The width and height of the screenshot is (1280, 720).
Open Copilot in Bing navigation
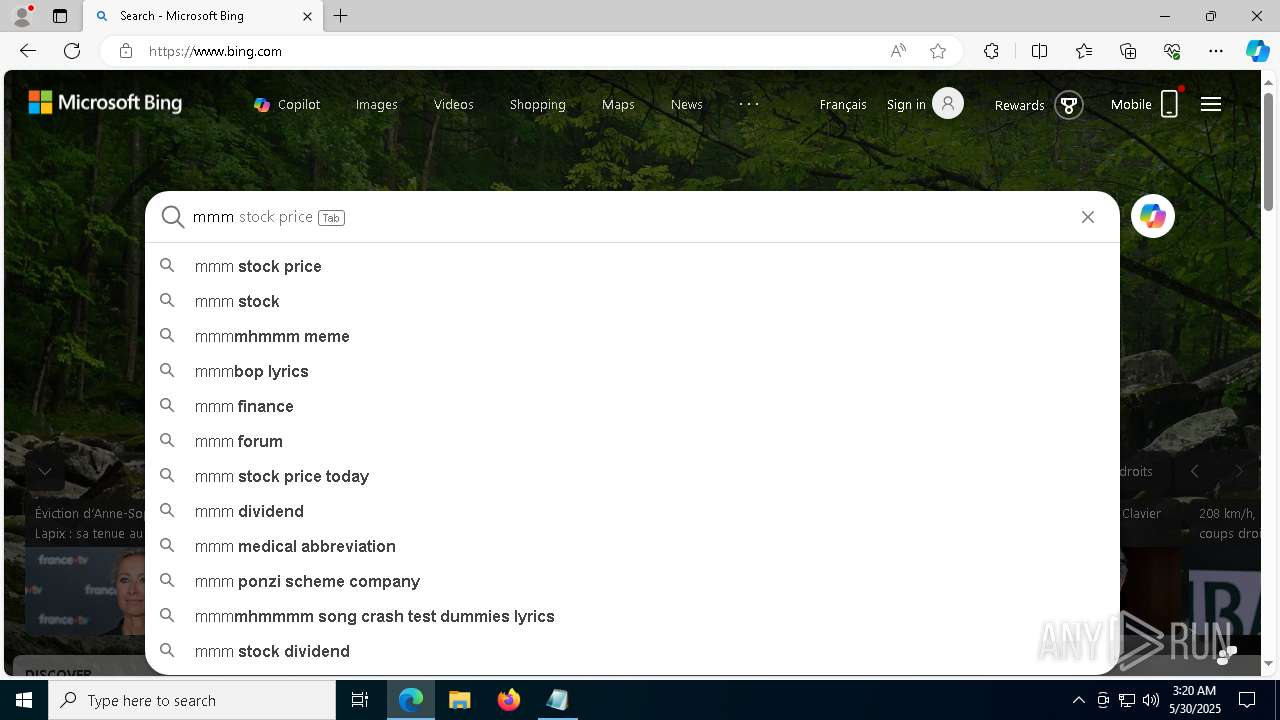[287, 104]
